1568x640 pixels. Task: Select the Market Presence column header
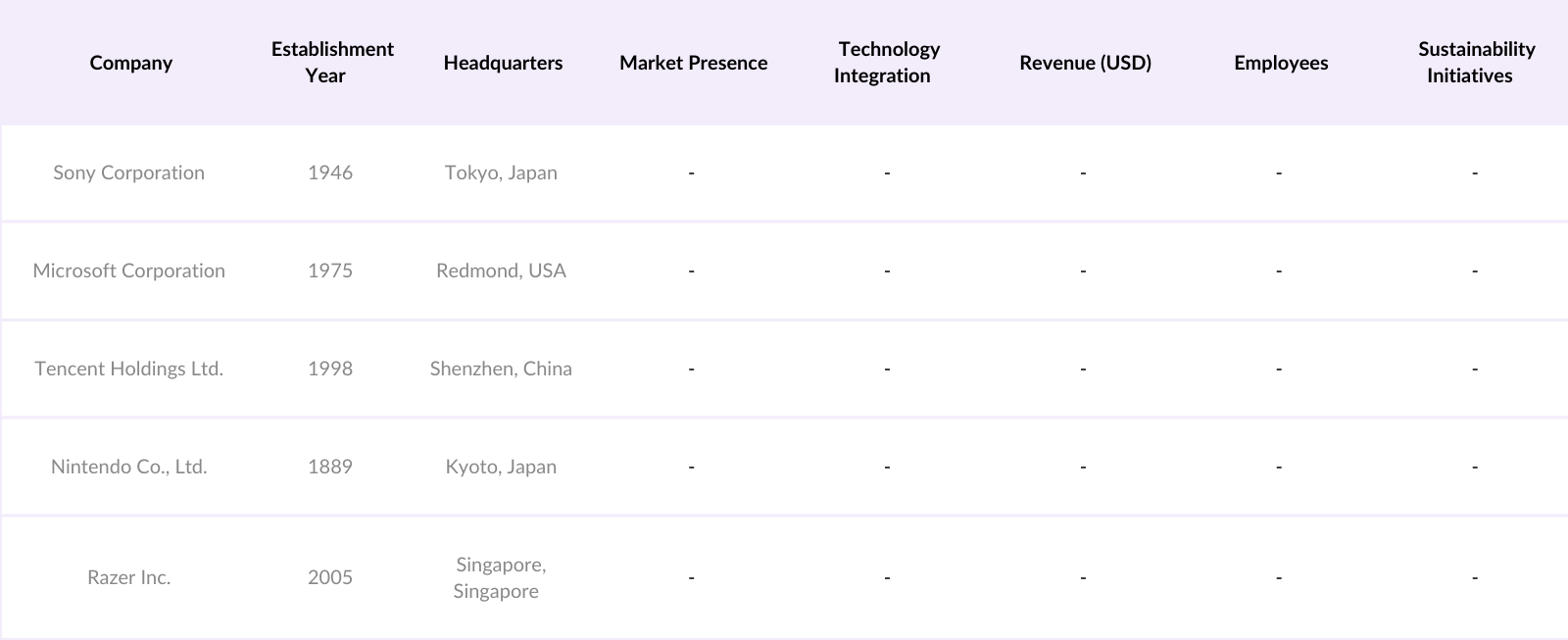(693, 63)
